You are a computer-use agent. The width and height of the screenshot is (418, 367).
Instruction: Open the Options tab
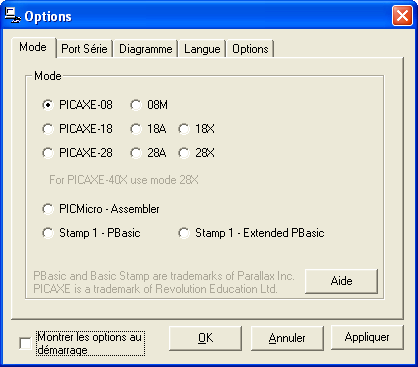coord(250,49)
